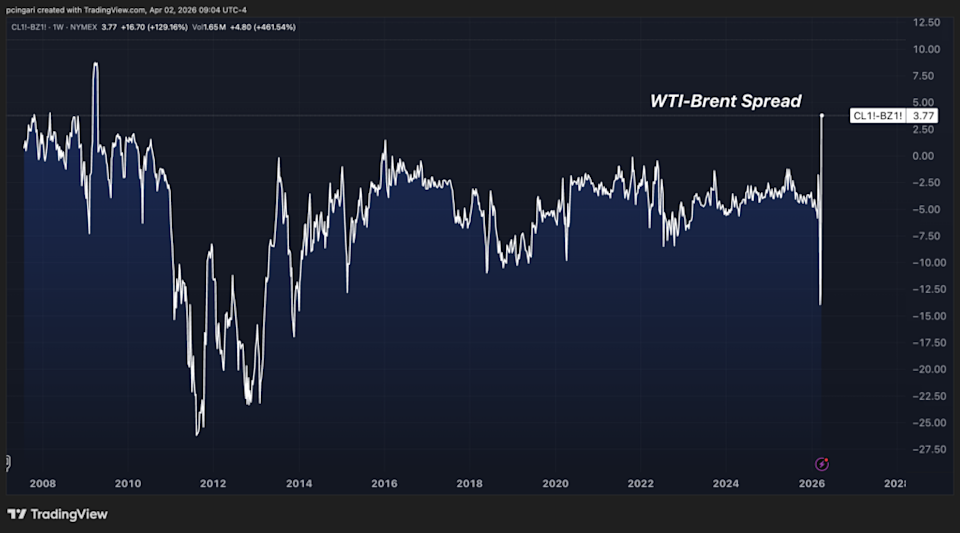The width and height of the screenshot is (960, 533).
Task: Click the 2016 label on time axis
Action: [x=385, y=483]
